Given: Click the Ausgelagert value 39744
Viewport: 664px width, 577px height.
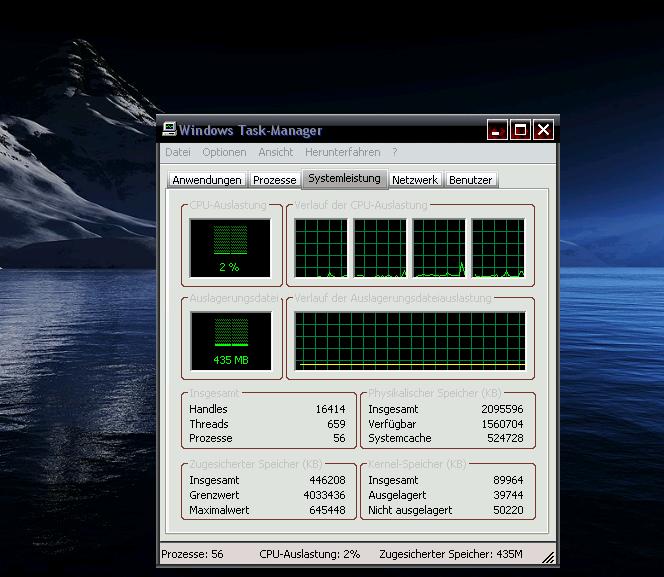Looking at the screenshot, I should [x=508, y=495].
